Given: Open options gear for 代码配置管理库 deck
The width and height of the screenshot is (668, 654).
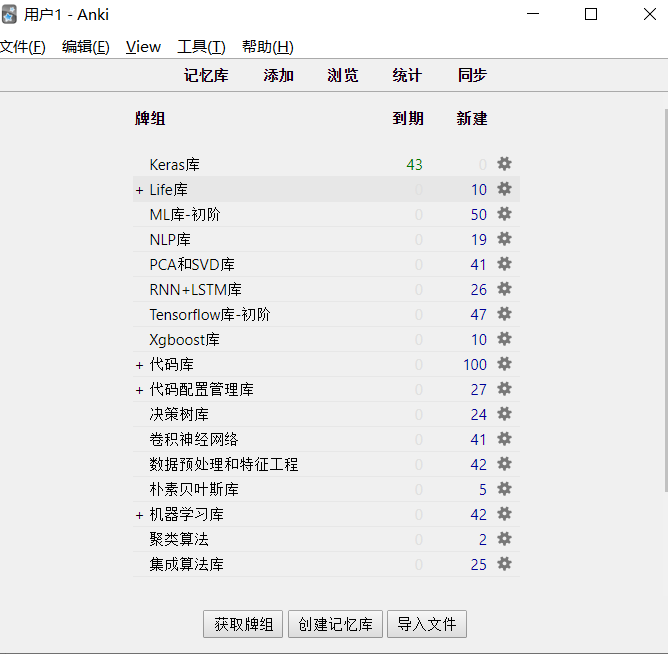Looking at the screenshot, I should coord(504,389).
